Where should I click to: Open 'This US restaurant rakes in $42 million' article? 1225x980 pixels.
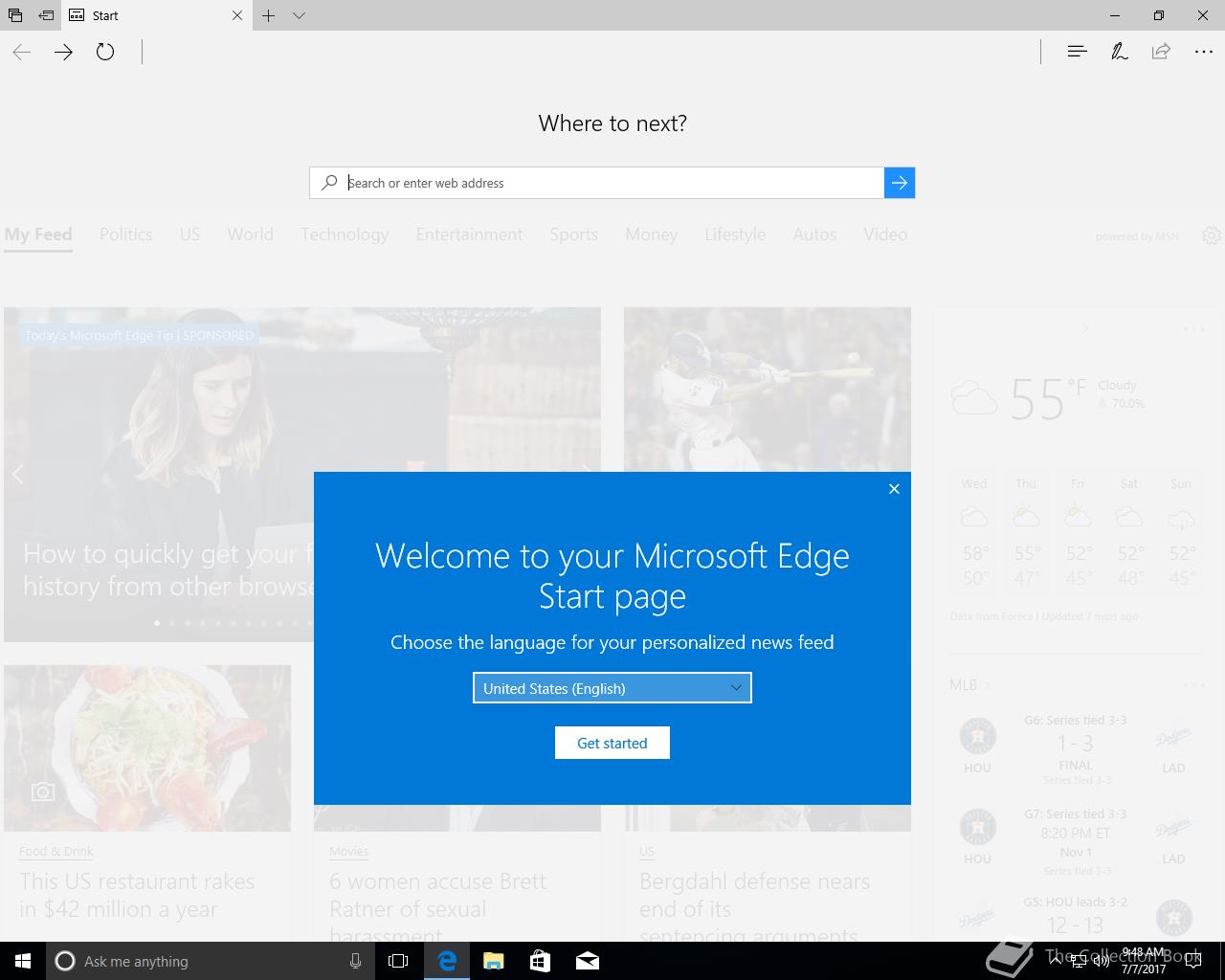click(x=137, y=895)
